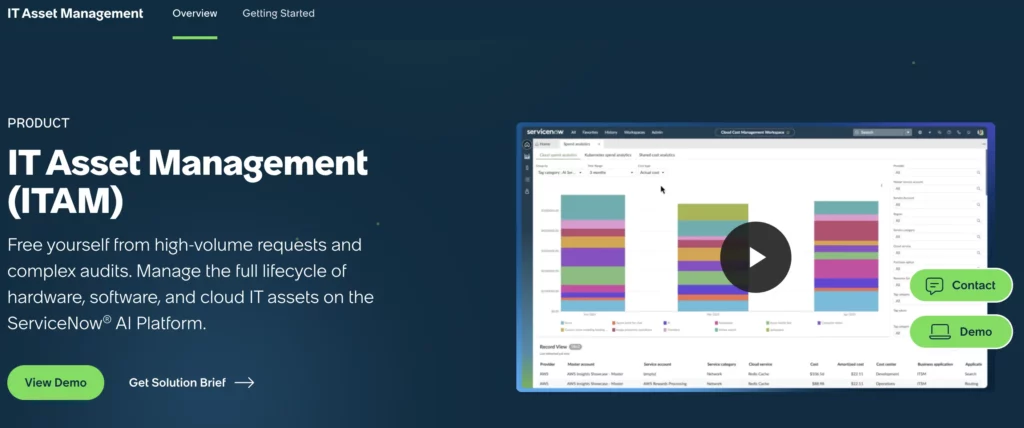1024x428 pixels.
Task: Select the Cloud spend analytics sub-tab
Action: point(558,155)
